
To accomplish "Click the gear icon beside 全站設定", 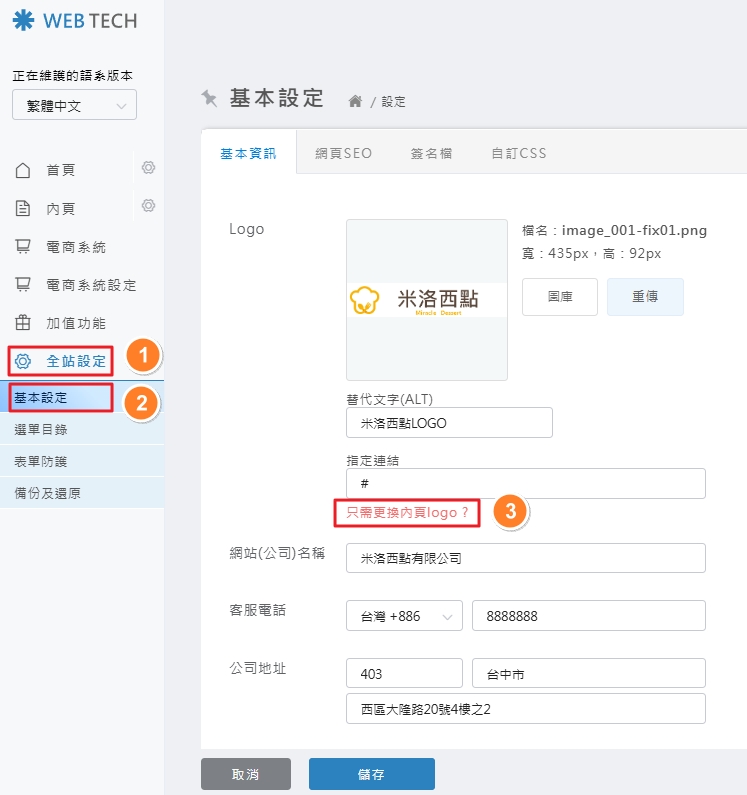I will 23,361.
